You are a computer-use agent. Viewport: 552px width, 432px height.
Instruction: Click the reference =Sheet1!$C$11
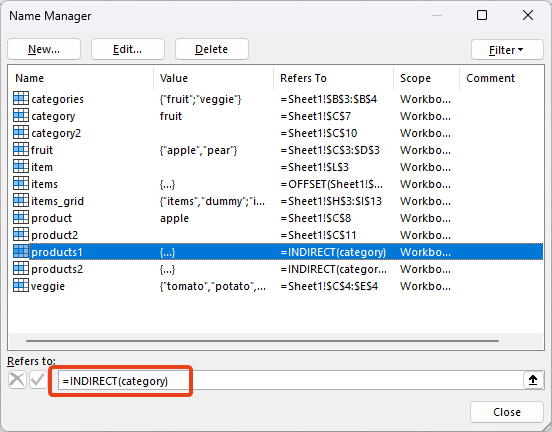click(318, 235)
